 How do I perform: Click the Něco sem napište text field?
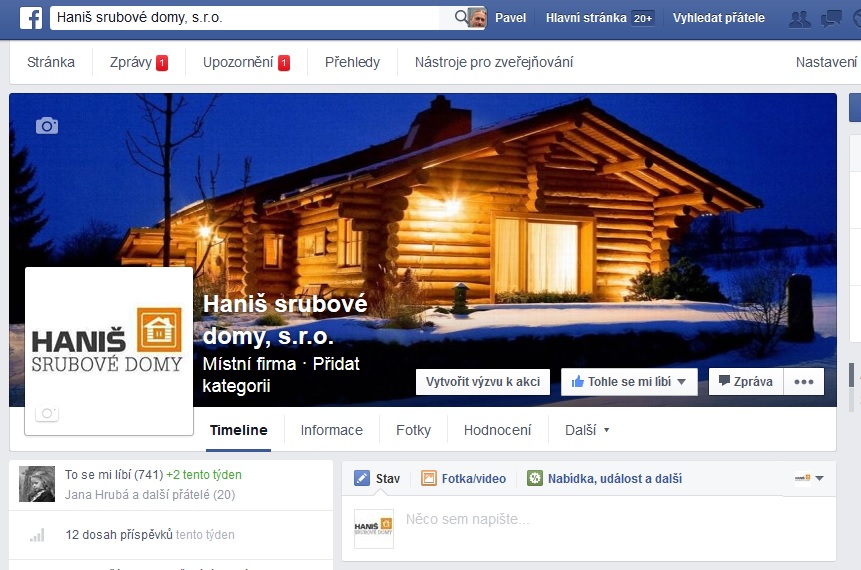[615, 519]
